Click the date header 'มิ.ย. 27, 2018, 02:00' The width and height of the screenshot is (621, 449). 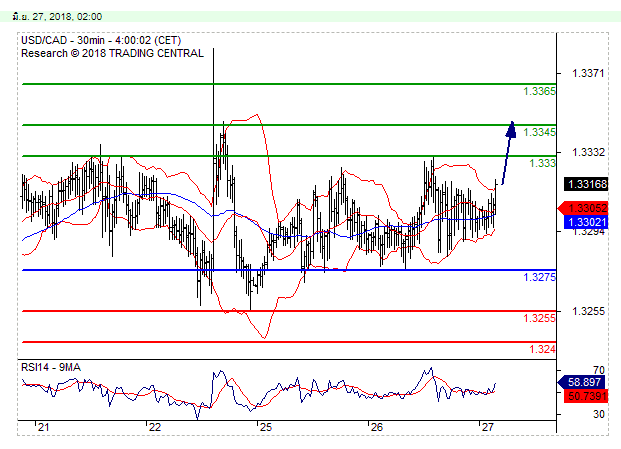pyautogui.click(x=57, y=17)
